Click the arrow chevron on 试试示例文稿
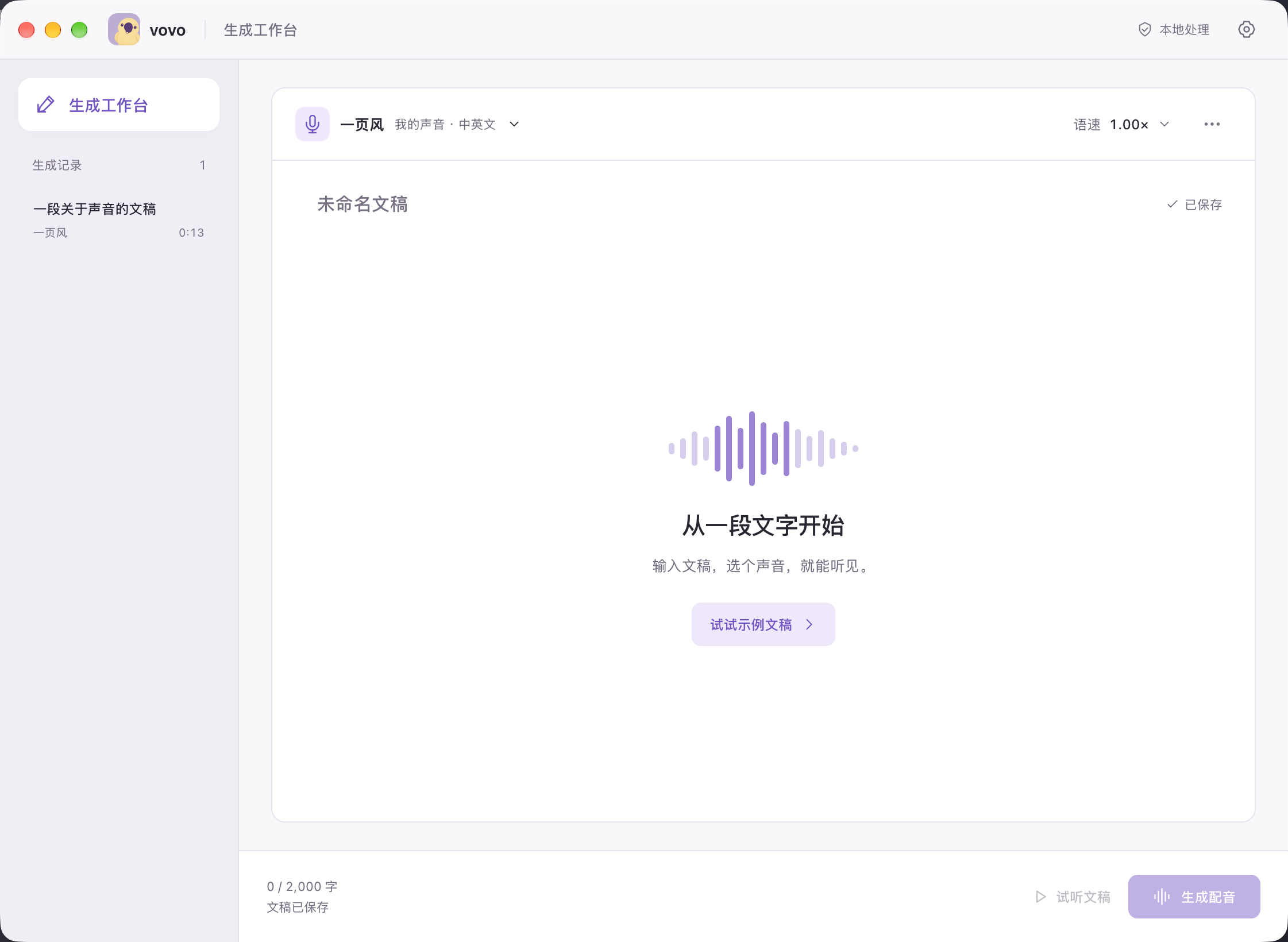Viewport: 1288px width, 942px height. click(x=809, y=624)
